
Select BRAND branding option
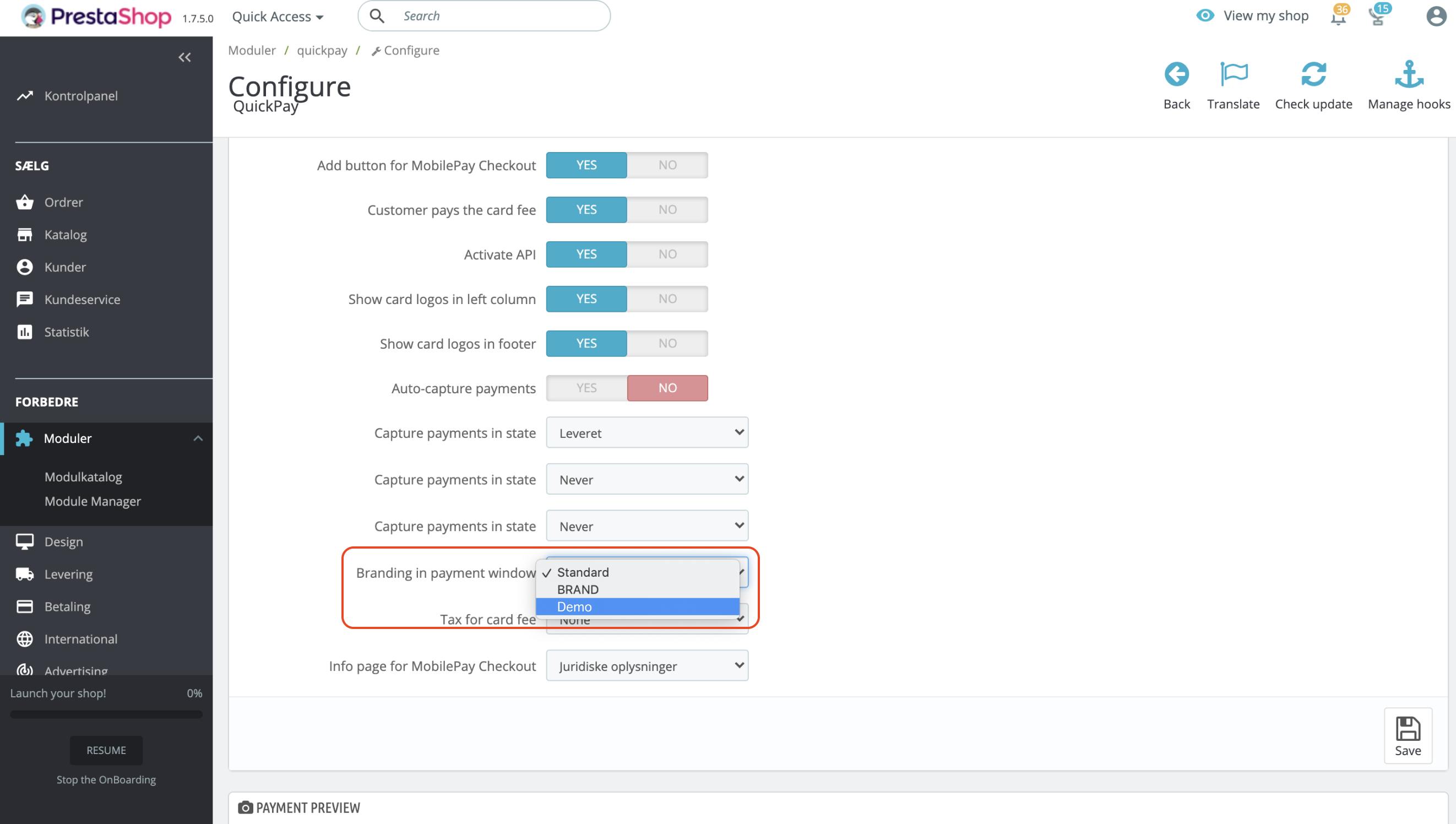(x=638, y=589)
